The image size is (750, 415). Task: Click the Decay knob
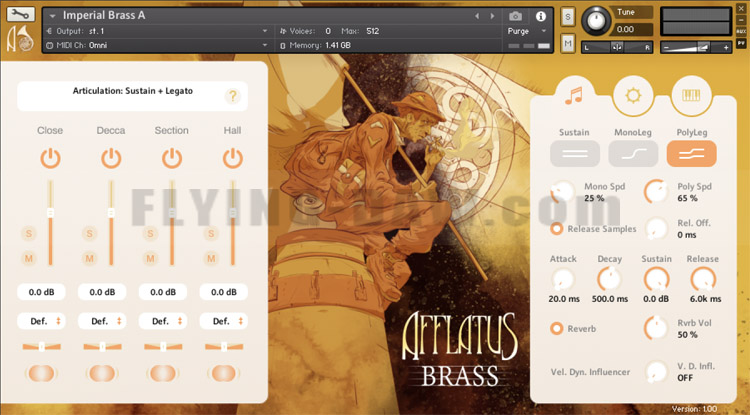tap(609, 279)
